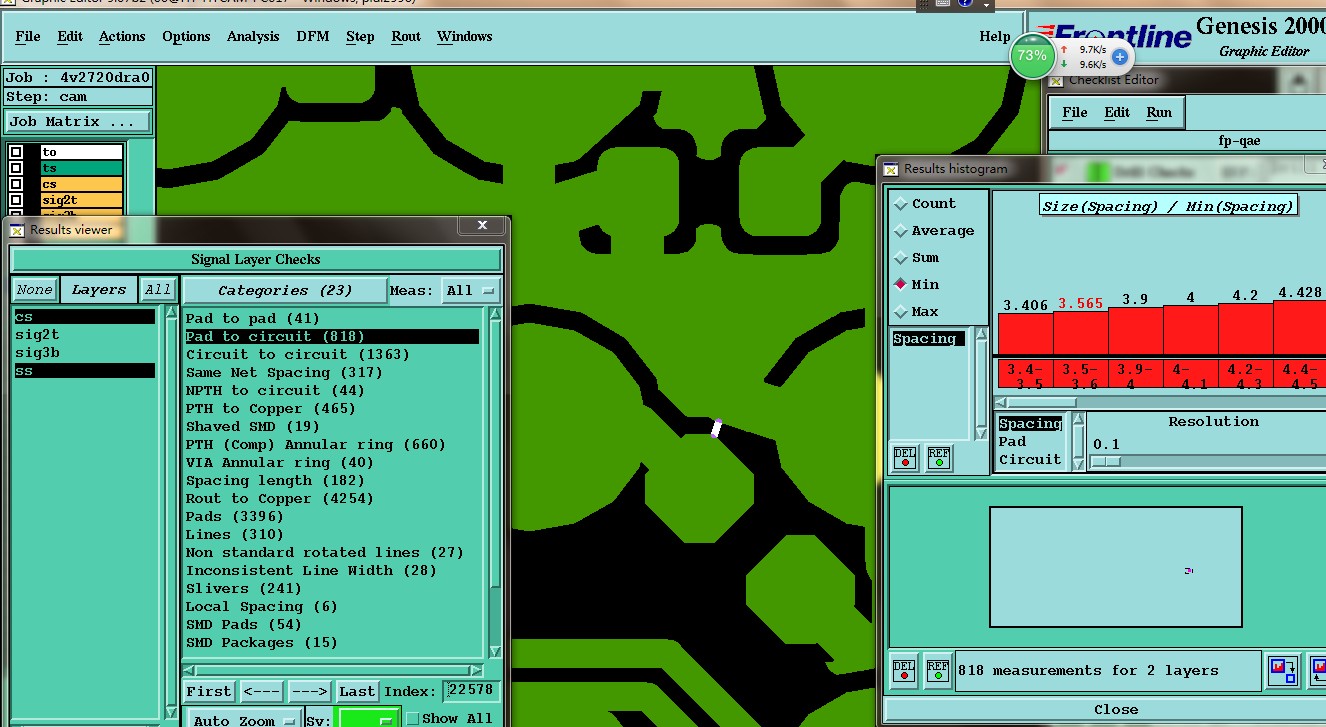Toggle the 'to' layer display box
This screenshot has width=1326, height=727.
16,152
